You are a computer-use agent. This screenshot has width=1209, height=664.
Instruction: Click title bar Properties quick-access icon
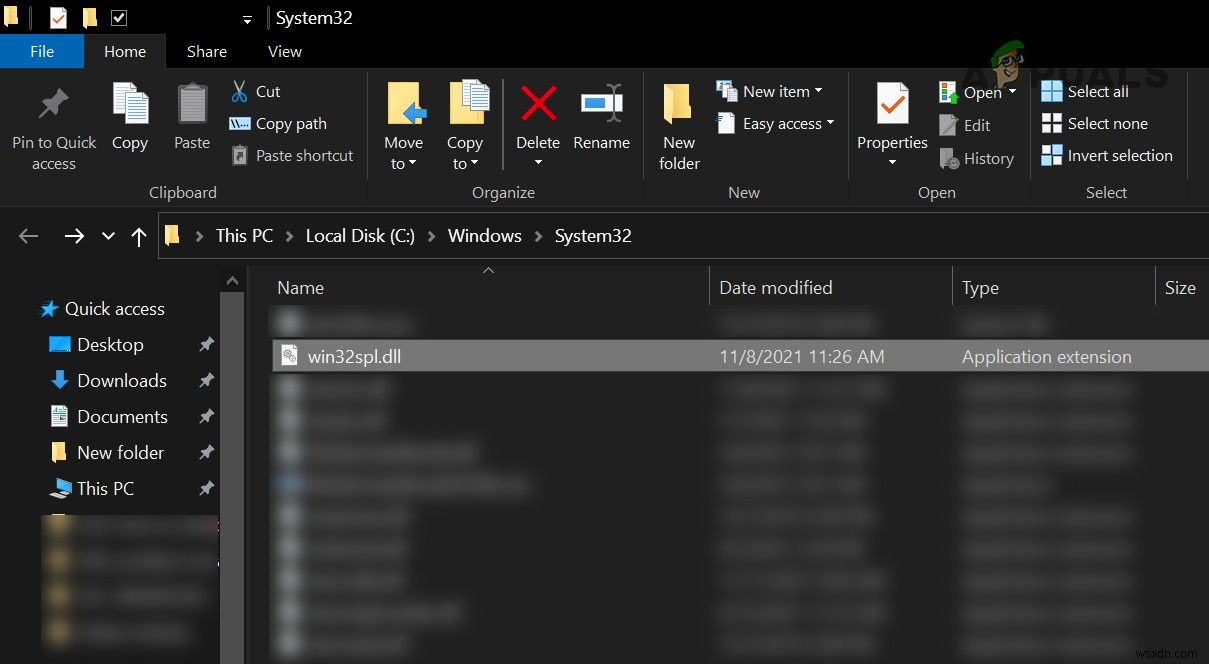(x=58, y=18)
